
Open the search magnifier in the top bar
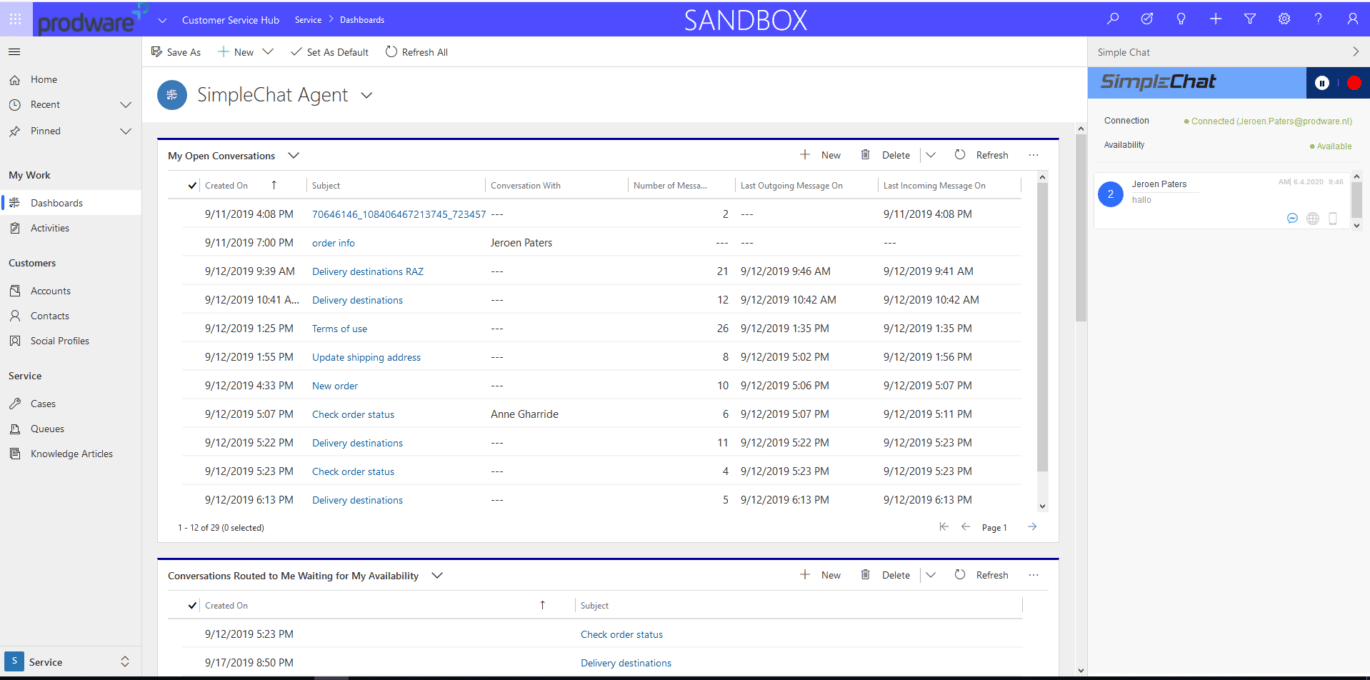(1113, 18)
